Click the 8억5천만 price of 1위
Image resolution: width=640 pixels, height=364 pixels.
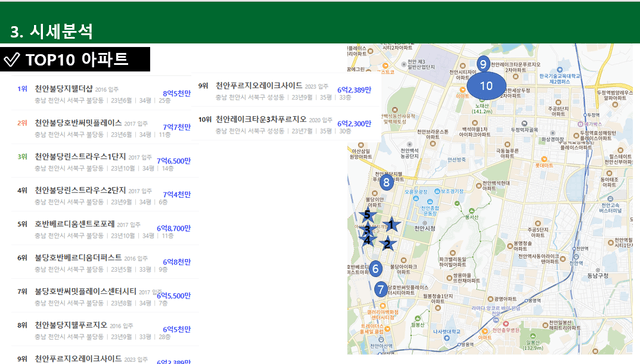coord(176,93)
